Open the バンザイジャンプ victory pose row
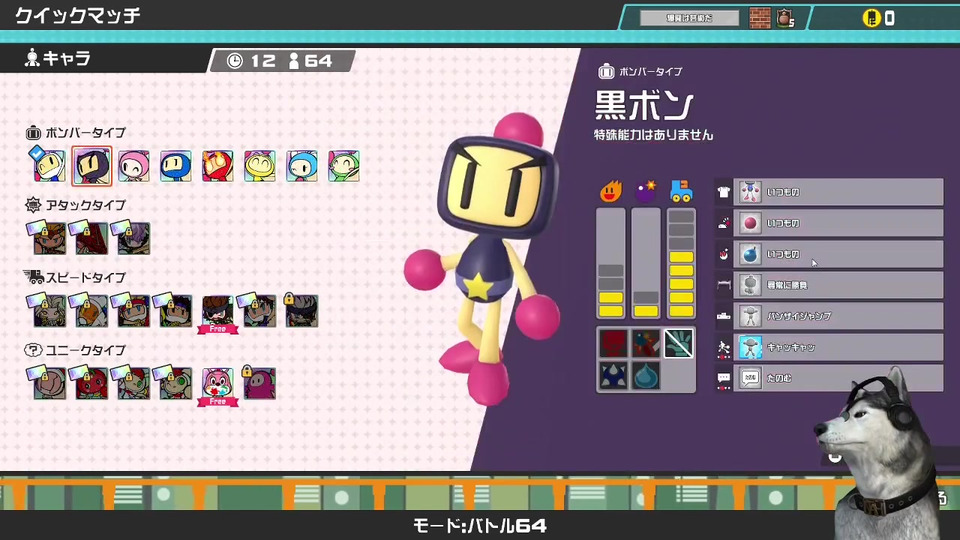Viewport: 960px width, 540px height. point(838,316)
